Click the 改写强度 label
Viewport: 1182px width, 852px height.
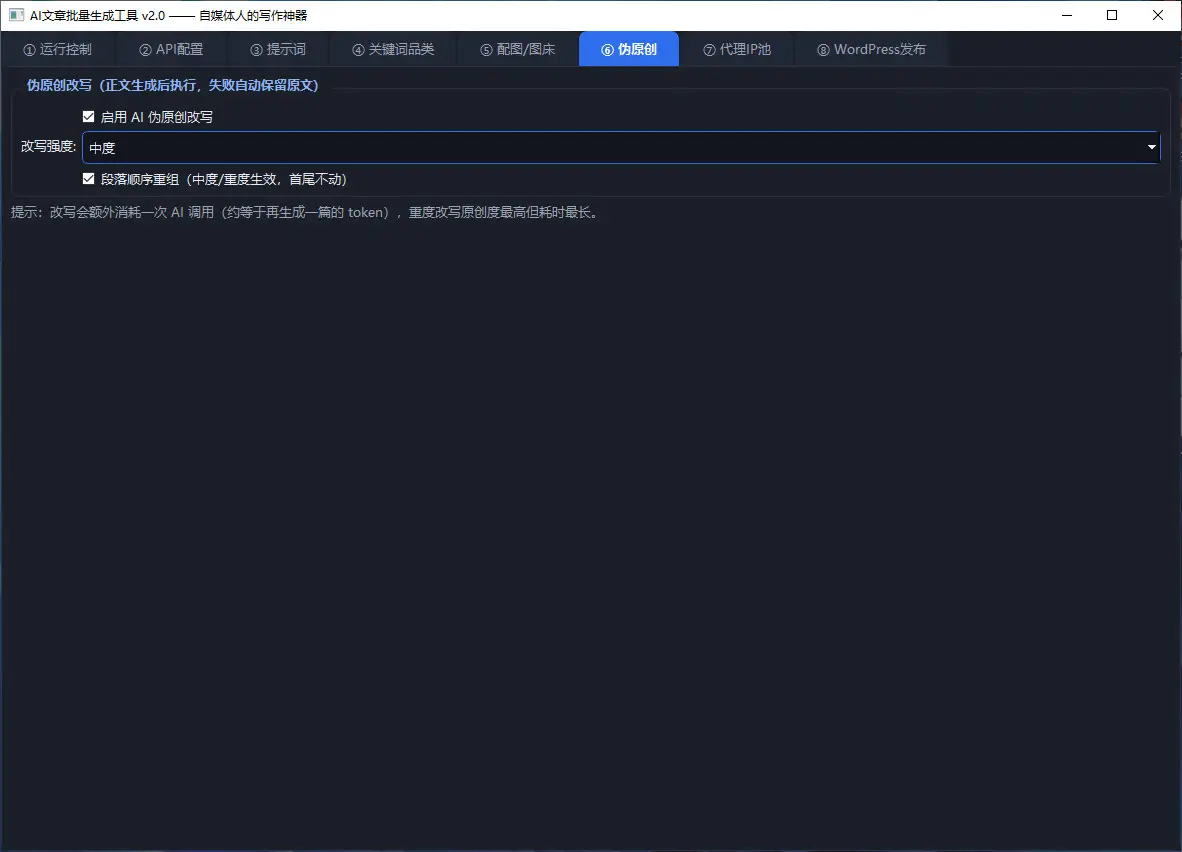point(48,146)
